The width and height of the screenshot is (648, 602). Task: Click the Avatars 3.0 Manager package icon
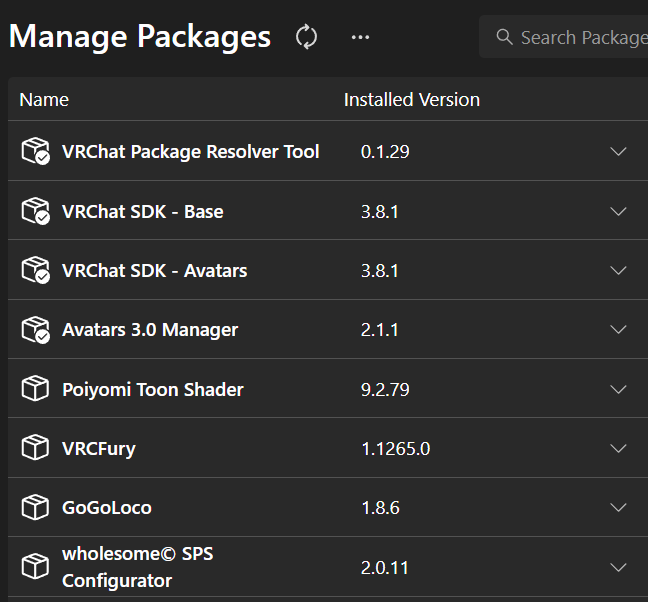tap(35, 329)
